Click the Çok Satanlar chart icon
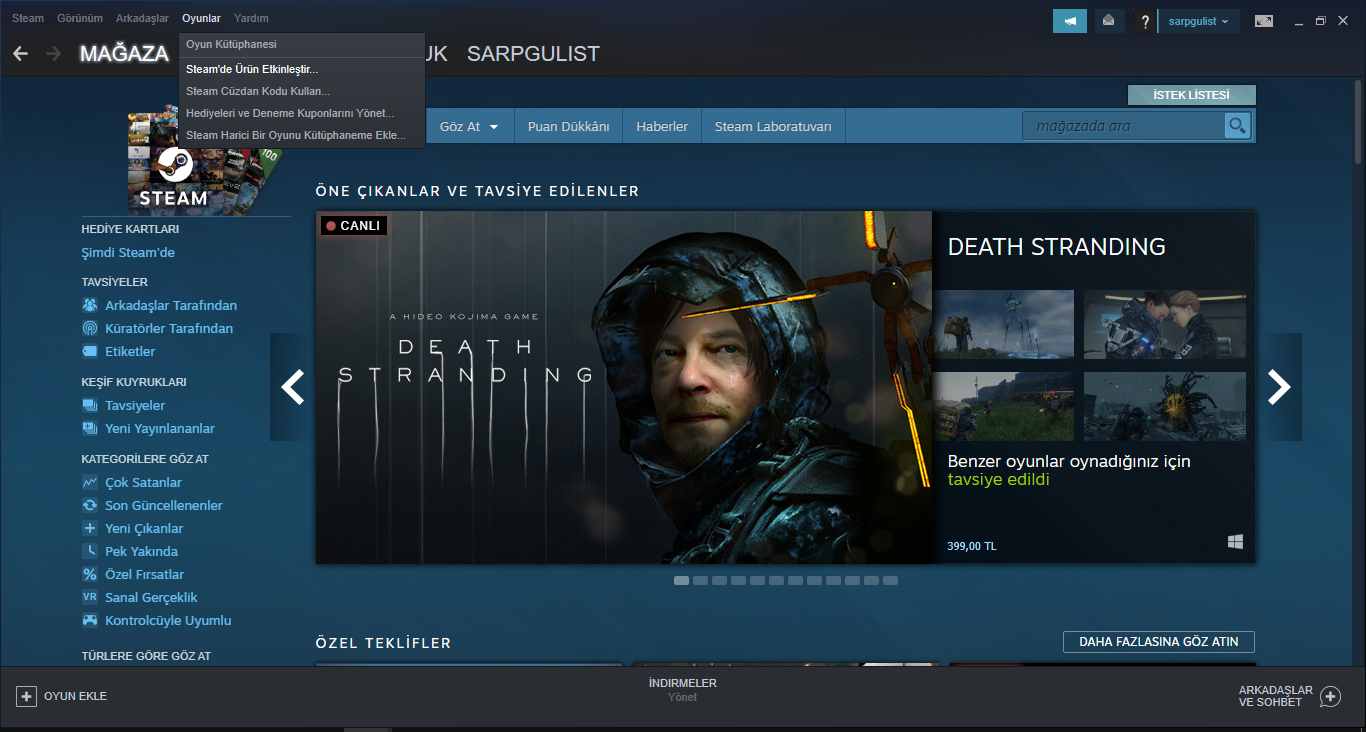The width and height of the screenshot is (1366, 732). 90,482
